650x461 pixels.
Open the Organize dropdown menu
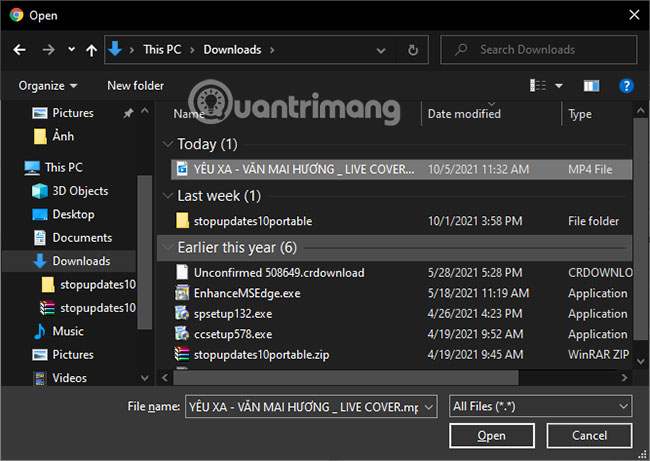click(47, 86)
